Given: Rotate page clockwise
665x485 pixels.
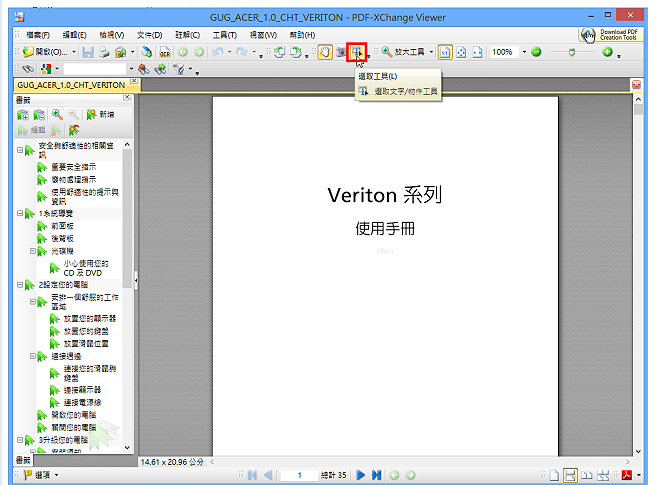Looking at the screenshot, I should [x=296, y=52].
